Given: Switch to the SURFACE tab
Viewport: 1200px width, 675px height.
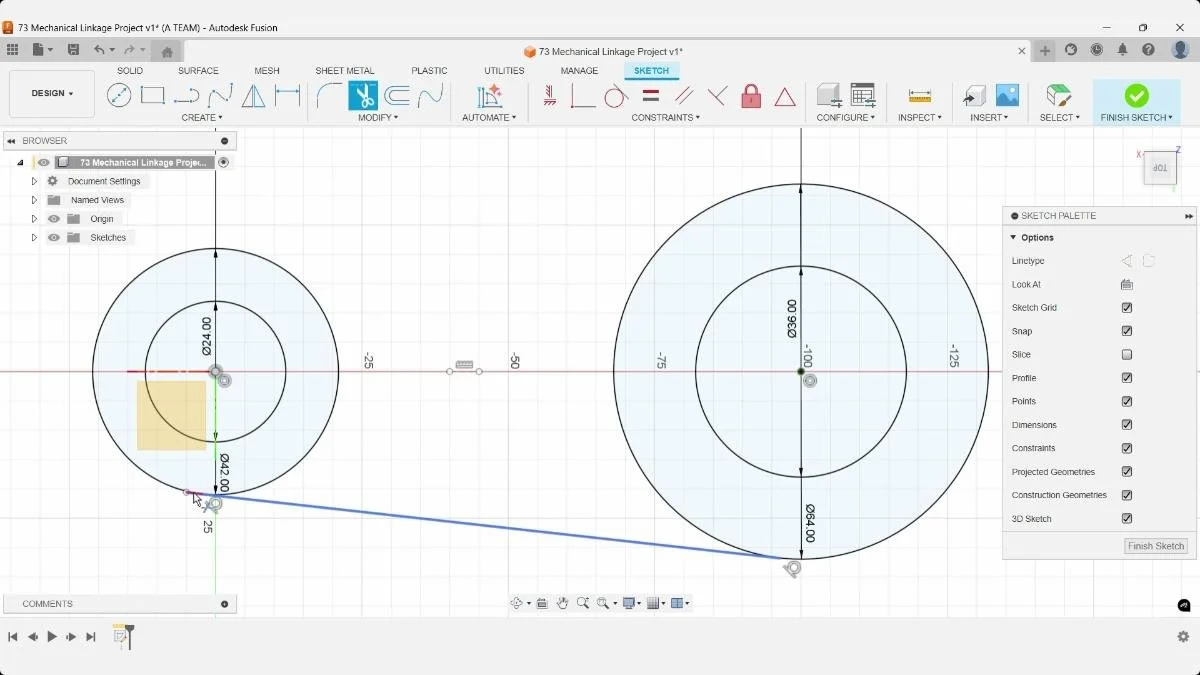Looking at the screenshot, I should click(198, 71).
